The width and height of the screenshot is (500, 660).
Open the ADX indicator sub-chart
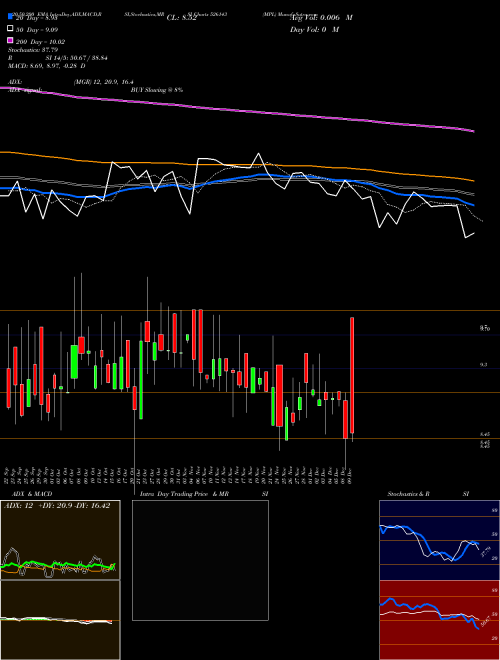click(60, 540)
